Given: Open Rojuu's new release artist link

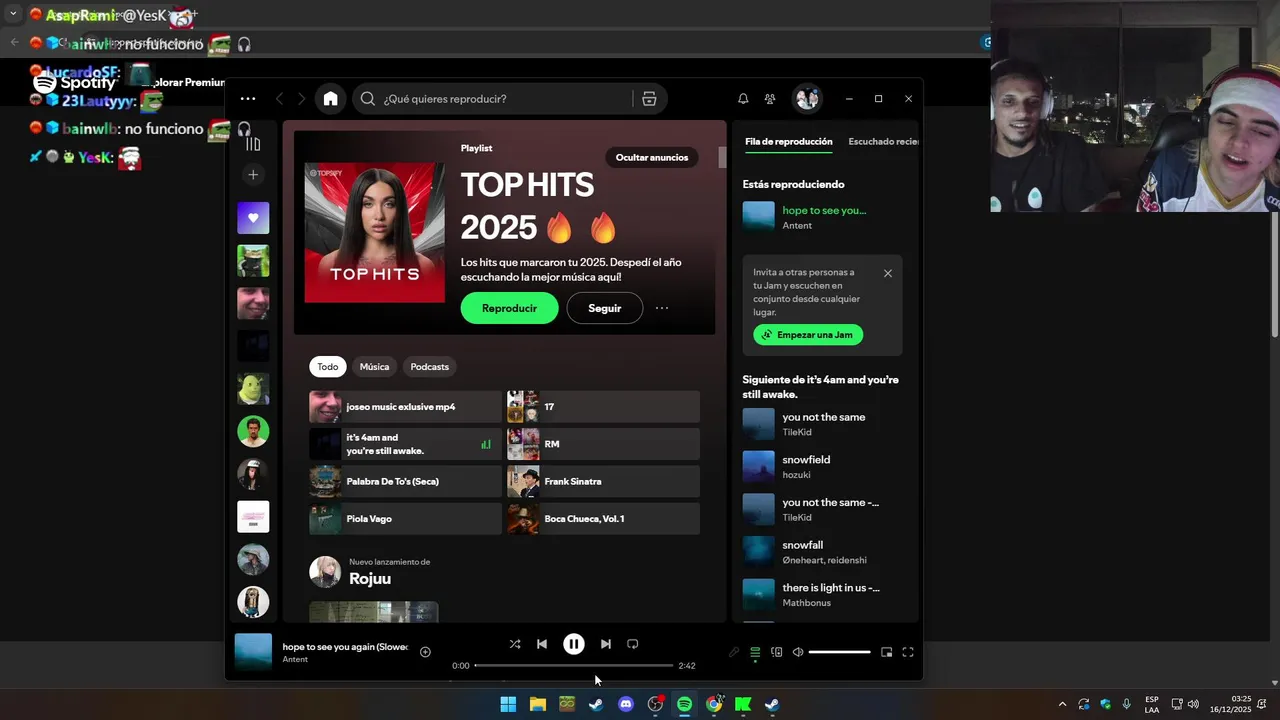Looking at the screenshot, I should [370, 579].
